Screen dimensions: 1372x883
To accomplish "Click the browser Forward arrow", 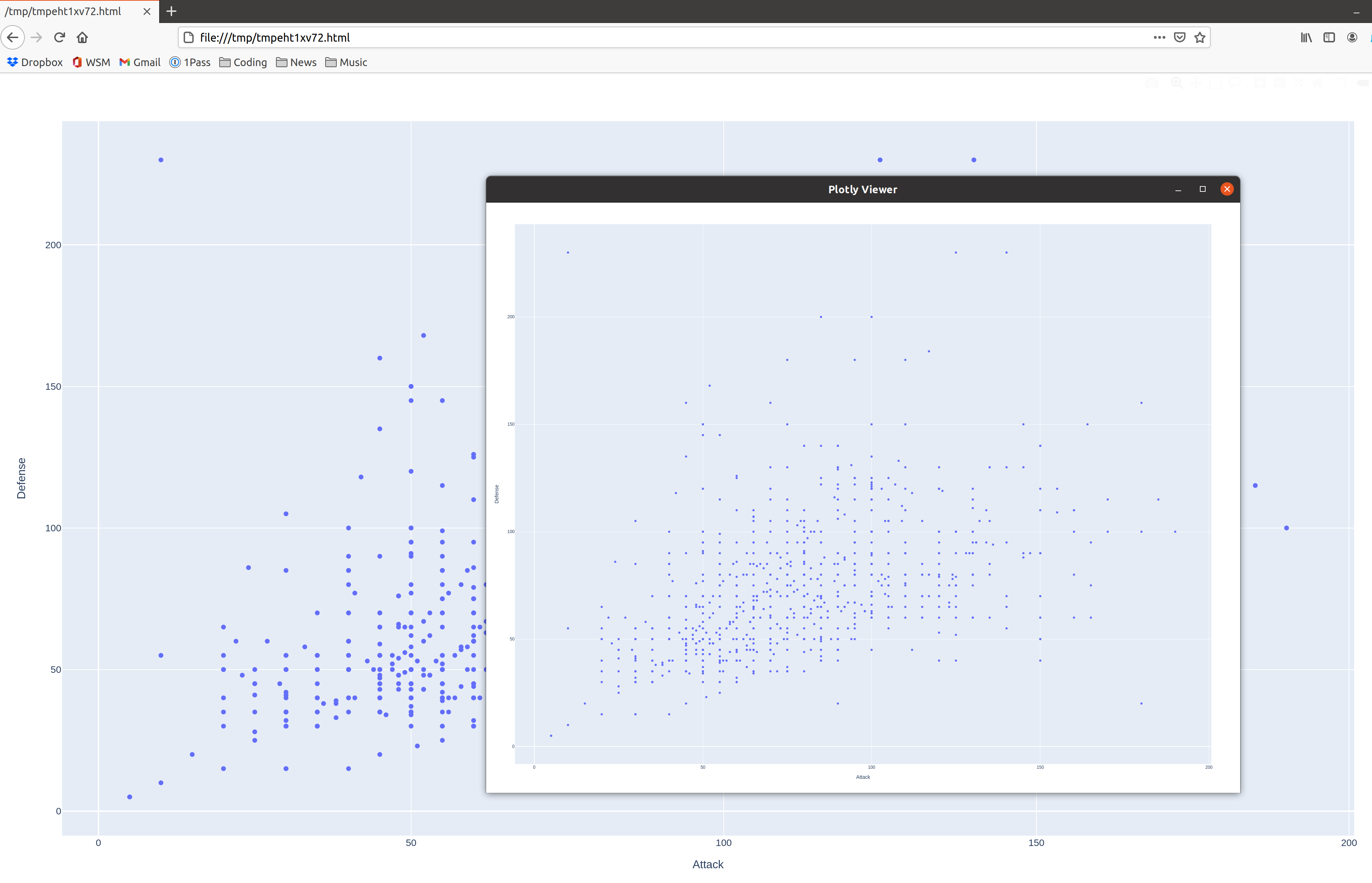I will point(36,37).
